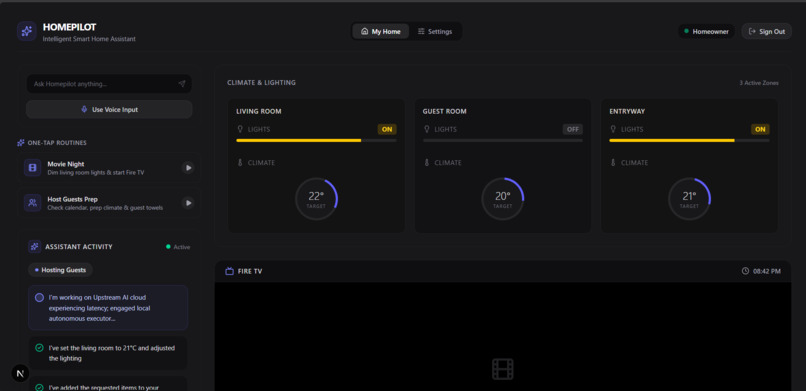Click the Living Room thermometer icon
The height and width of the screenshot is (391, 806).
[x=240, y=162]
